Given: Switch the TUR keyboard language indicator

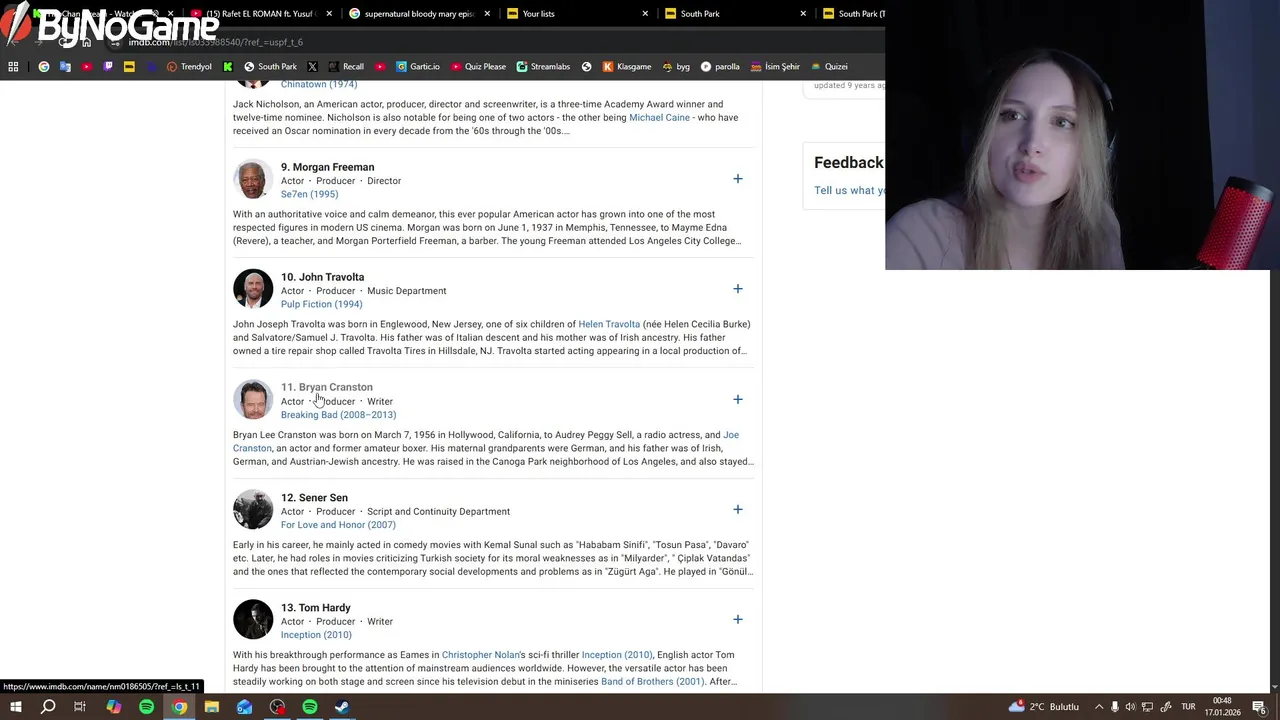Looking at the screenshot, I should (x=1188, y=707).
